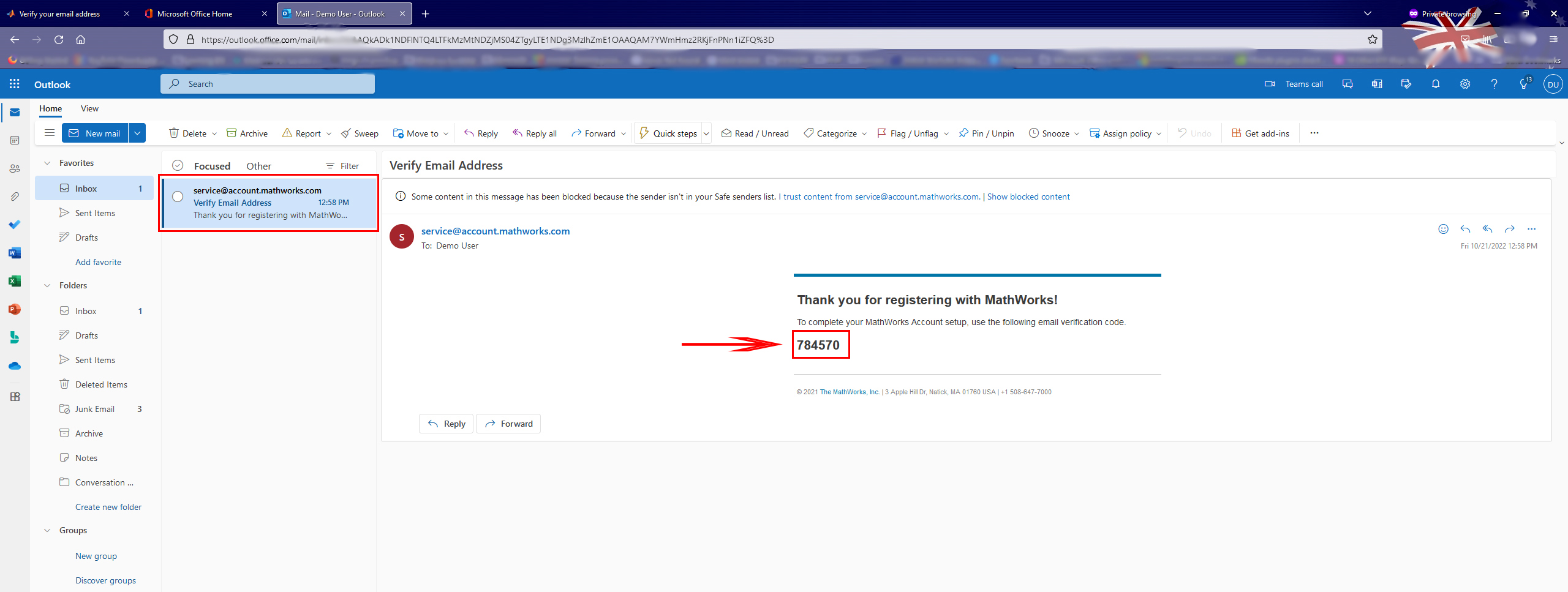
Task: Toggle the select-all circle above message list
Action: [178, 165]
